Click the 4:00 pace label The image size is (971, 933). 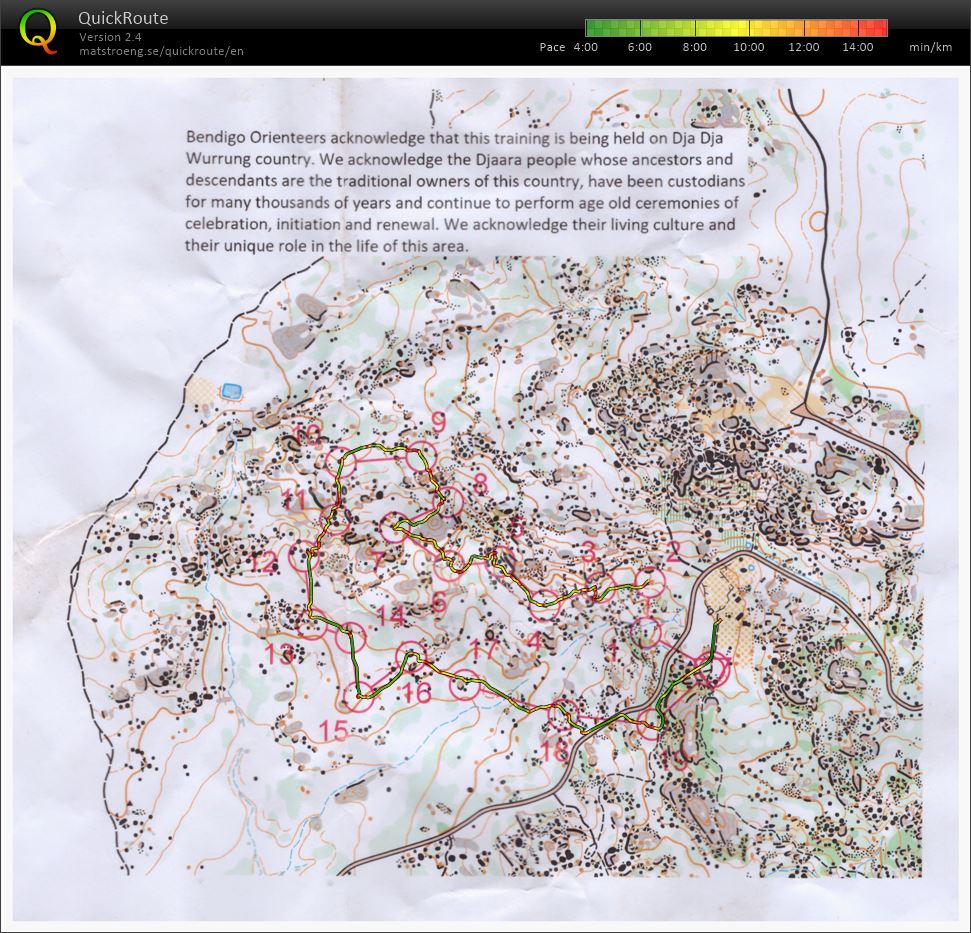[585, 47]
